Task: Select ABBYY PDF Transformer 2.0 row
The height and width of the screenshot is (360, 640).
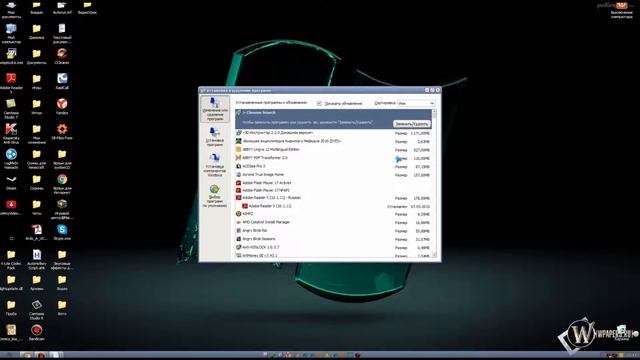Action: pyautogui.click(x=333, y=158)
